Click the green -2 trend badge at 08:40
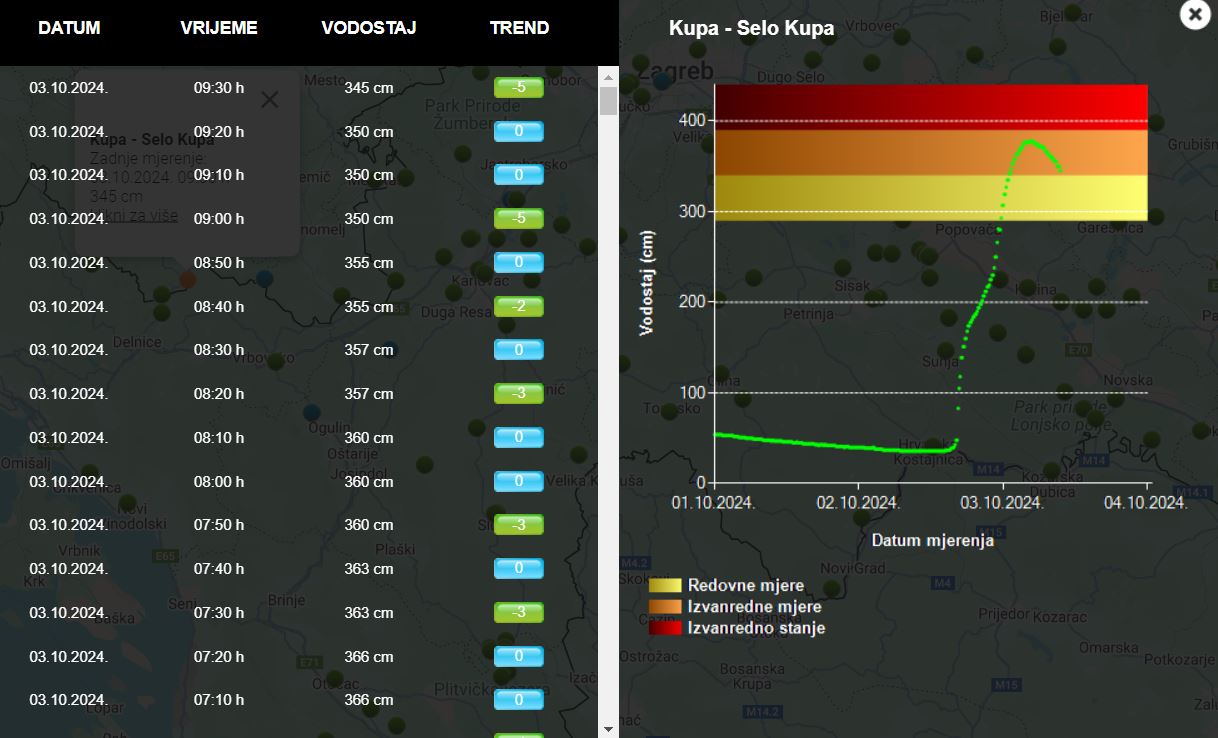The width and height of the screenshot is (1218, 738). point(518,307)
